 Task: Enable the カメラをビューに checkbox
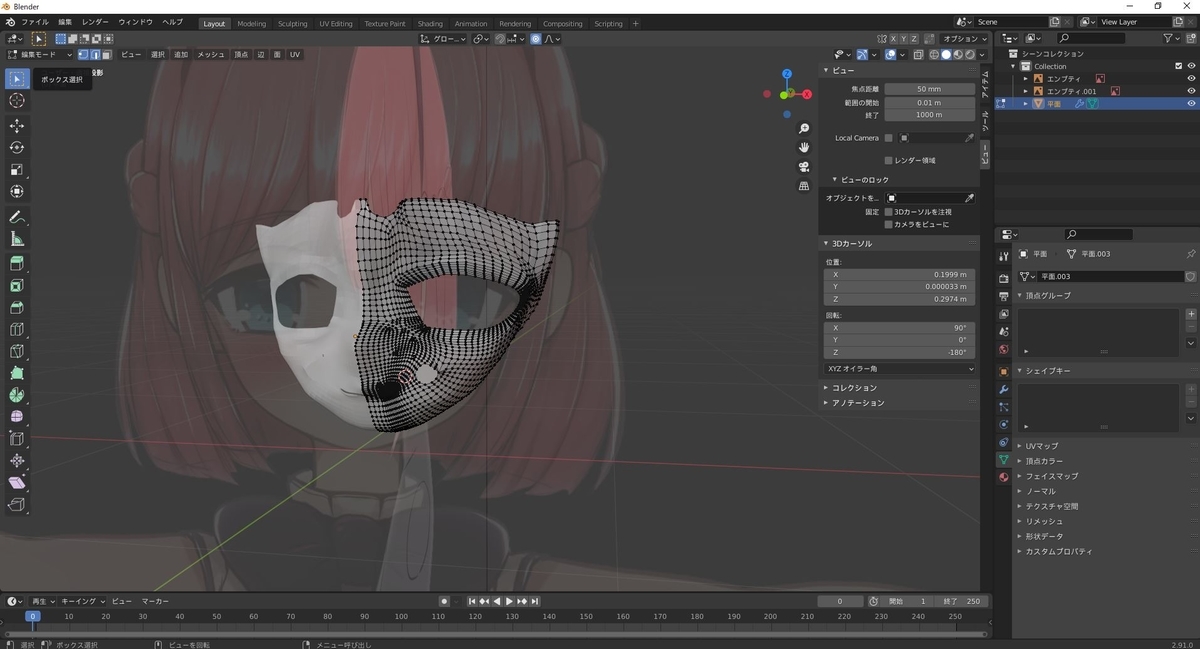coord(888,225)
